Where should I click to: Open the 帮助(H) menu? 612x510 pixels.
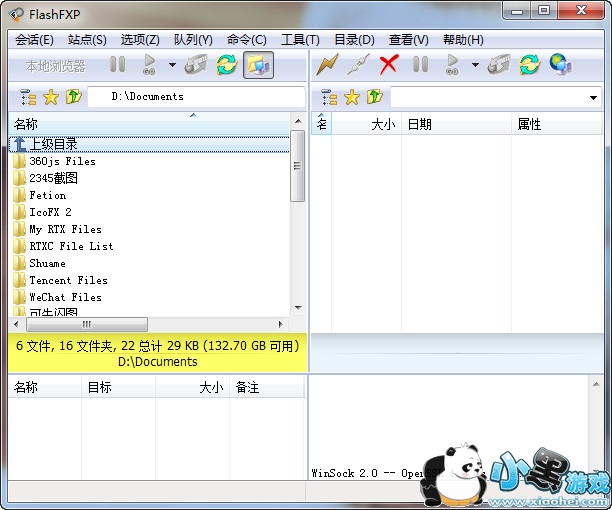point(463,40)
